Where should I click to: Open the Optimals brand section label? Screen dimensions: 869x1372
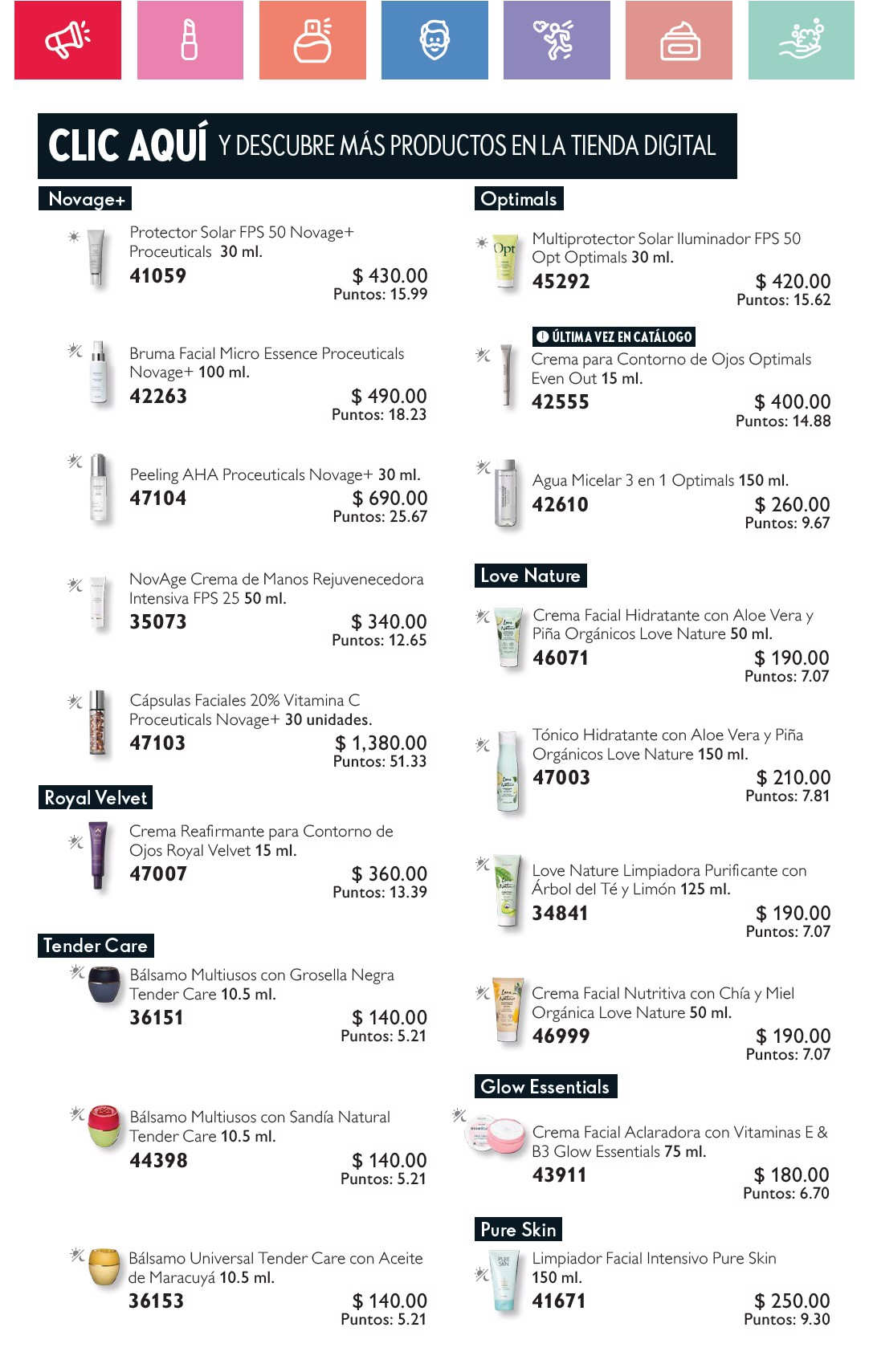click(519, 198)
